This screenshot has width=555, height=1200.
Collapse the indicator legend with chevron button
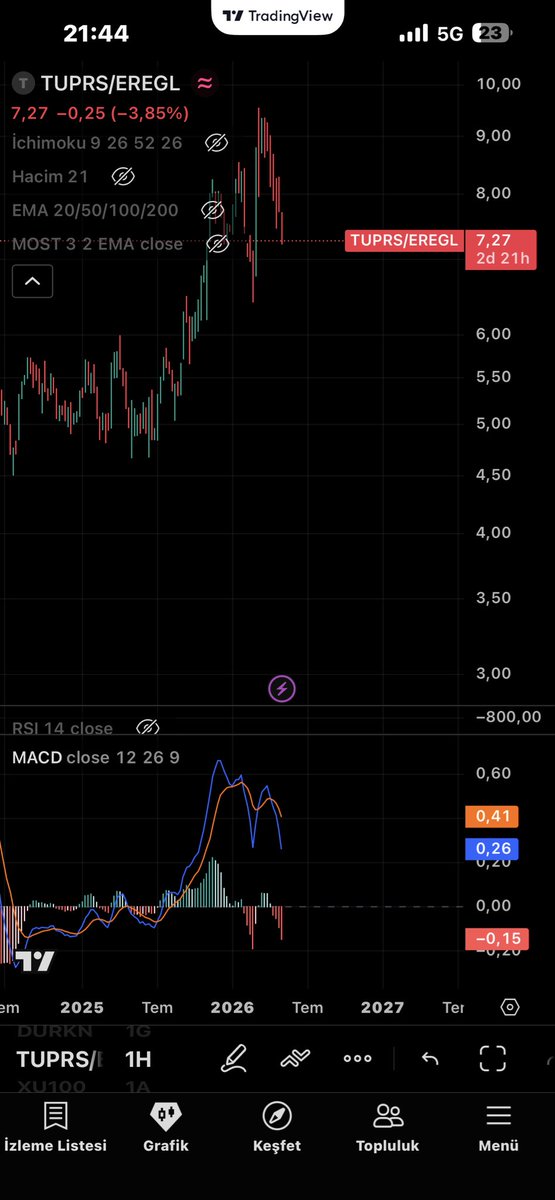point(32,282)
